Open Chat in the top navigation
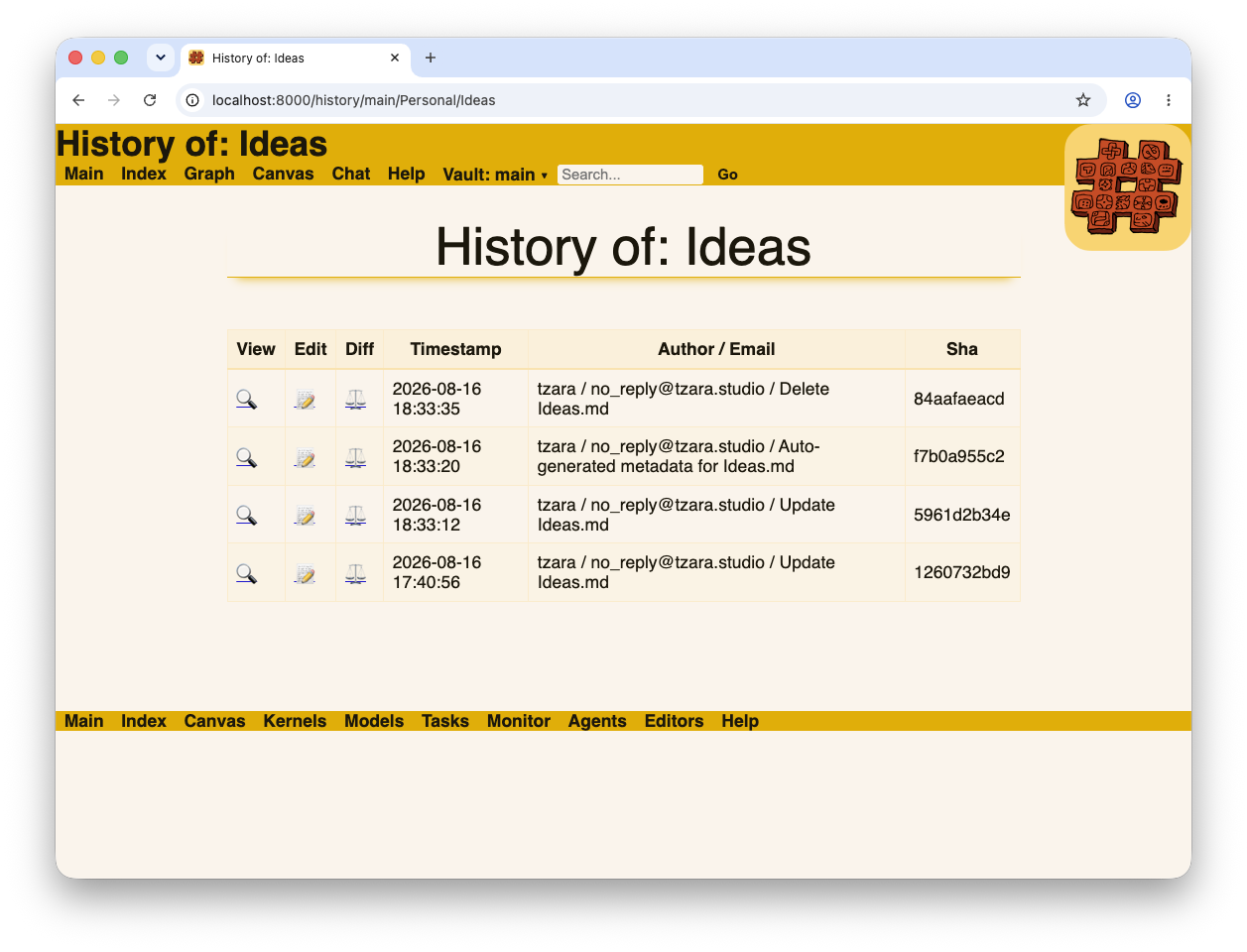The width and height of the screenshot is (1247, 952). click(x=351, y=174)
